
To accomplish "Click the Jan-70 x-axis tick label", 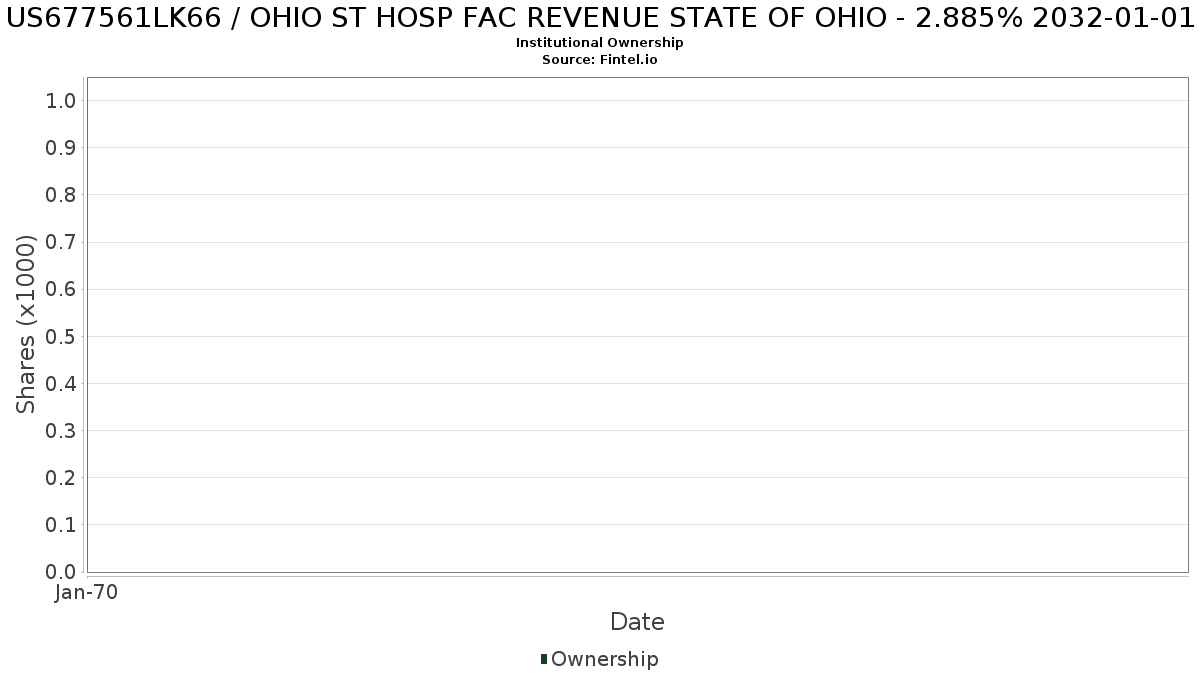I will pyautogui.click(x=87, y=593).
